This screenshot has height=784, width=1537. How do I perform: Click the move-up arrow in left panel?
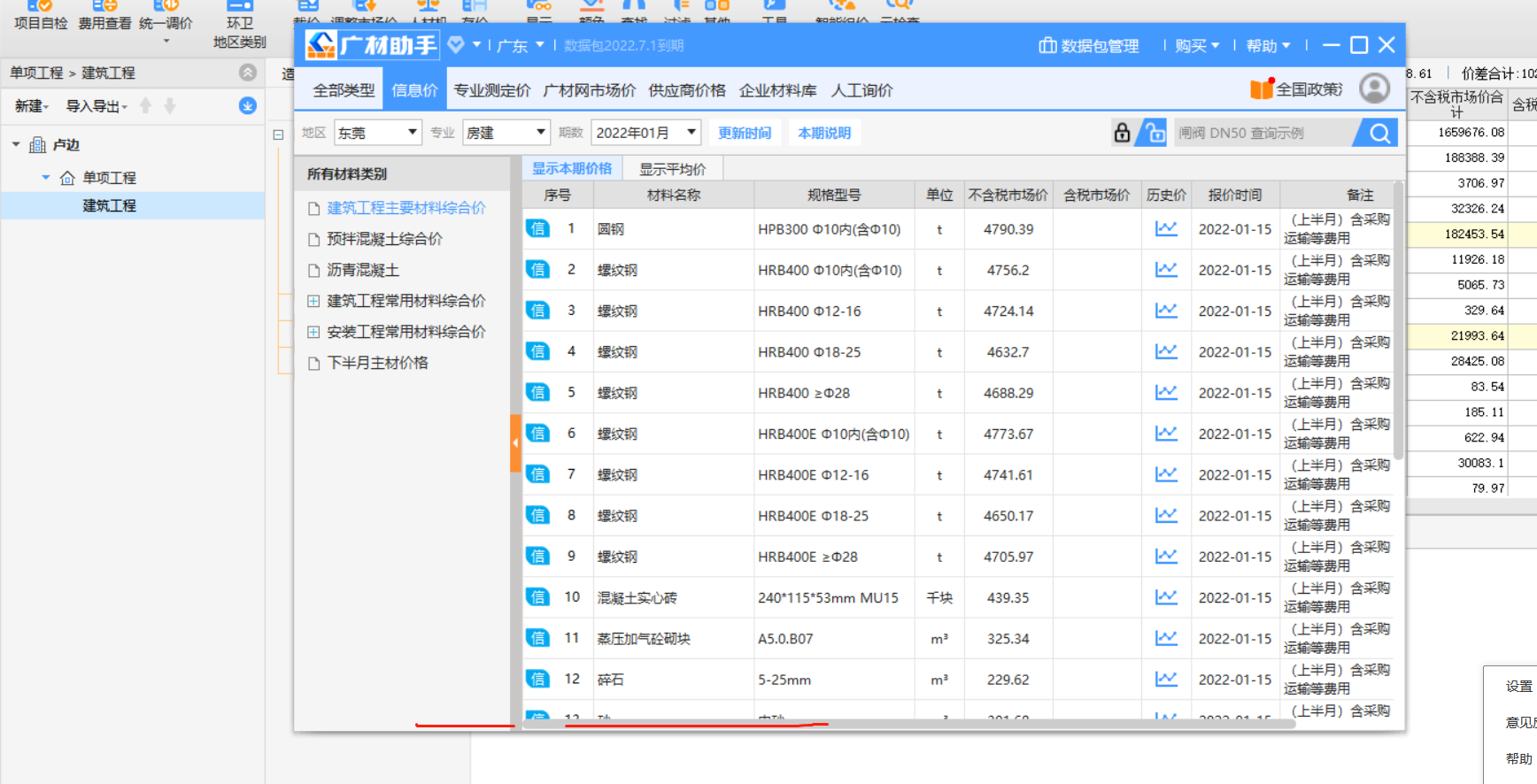(146, 105)
